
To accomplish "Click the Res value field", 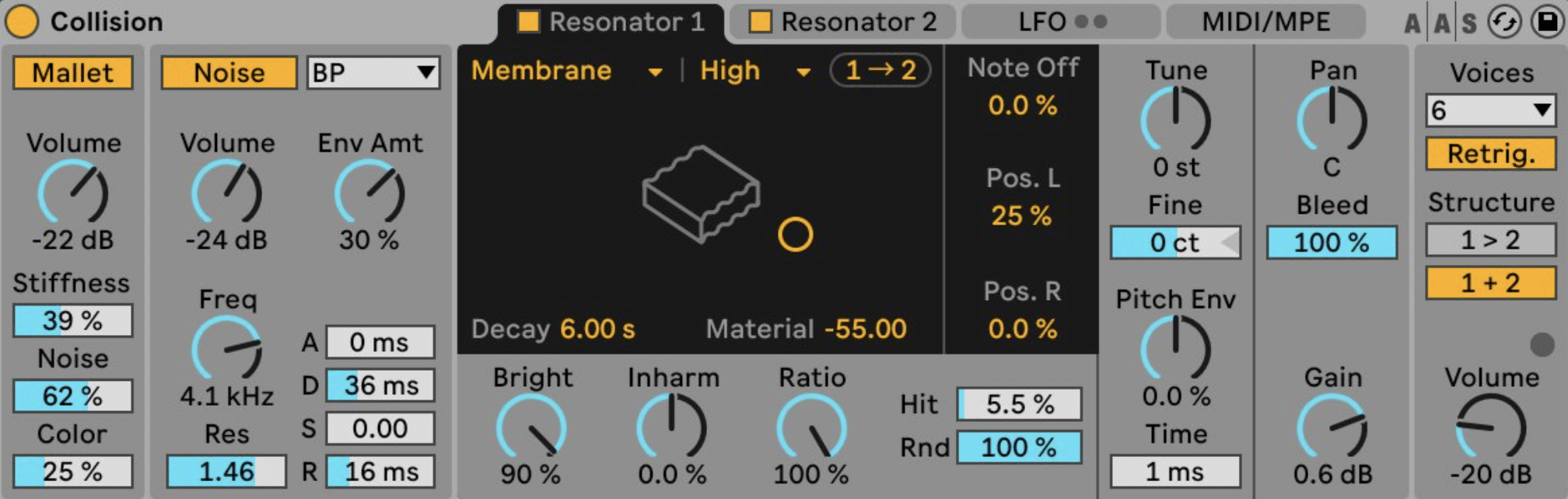I will tap(226, 471).
